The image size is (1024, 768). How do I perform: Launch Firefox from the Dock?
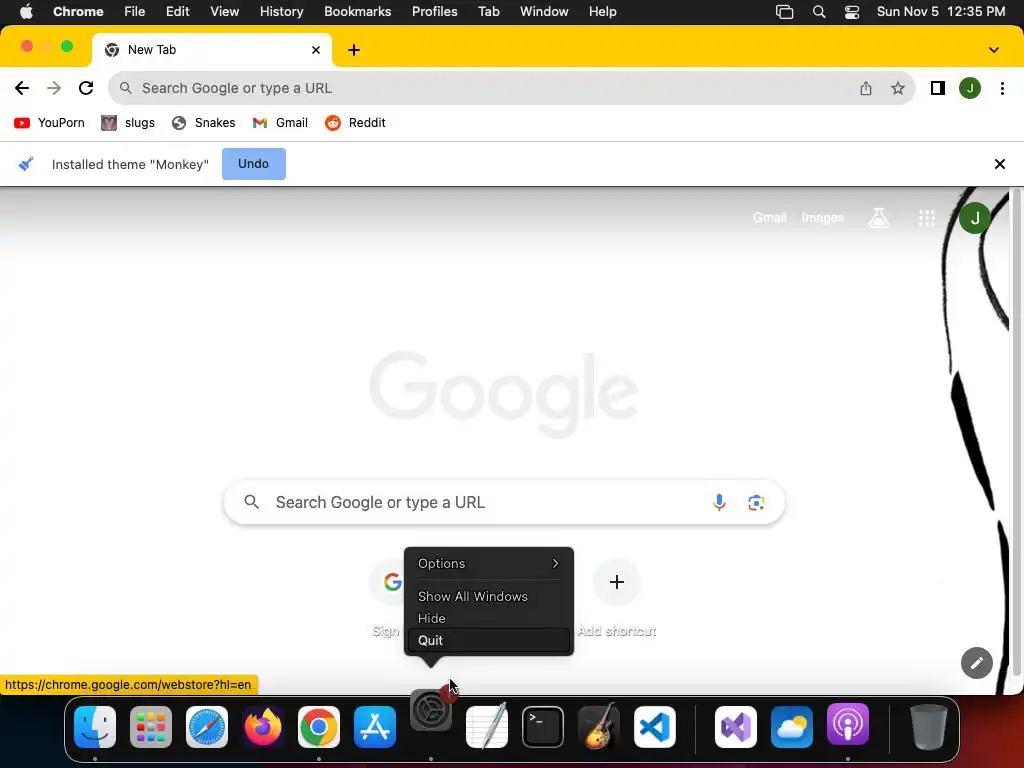click(x=263, y=727)
